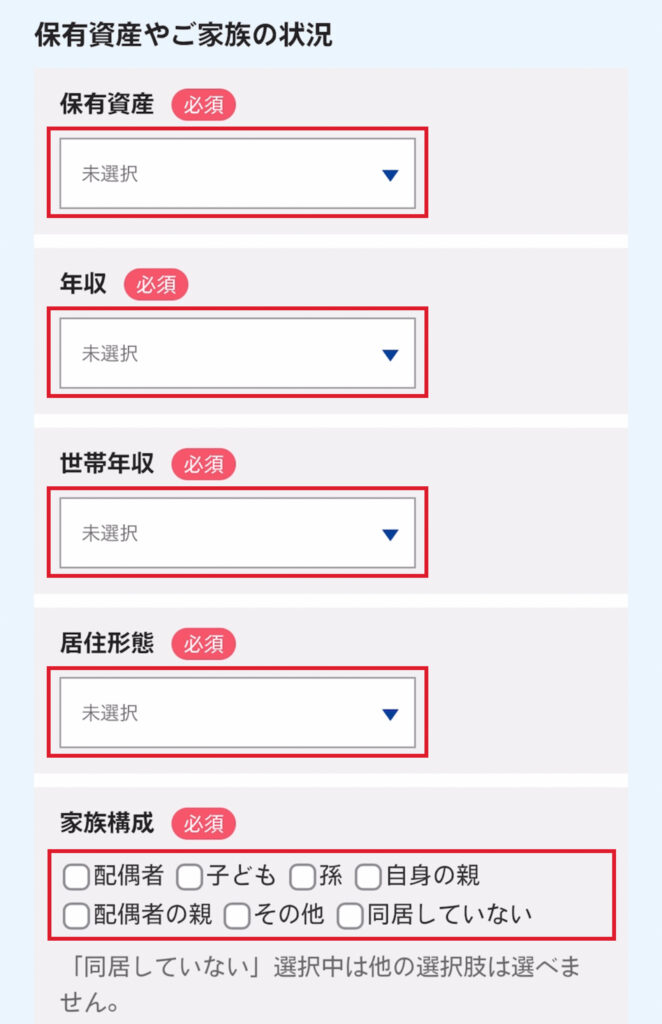Toggle the 同居していない checkbox
Viewport: 662px width, 1024px height.
pyautogui.click(x=349, y=915)
